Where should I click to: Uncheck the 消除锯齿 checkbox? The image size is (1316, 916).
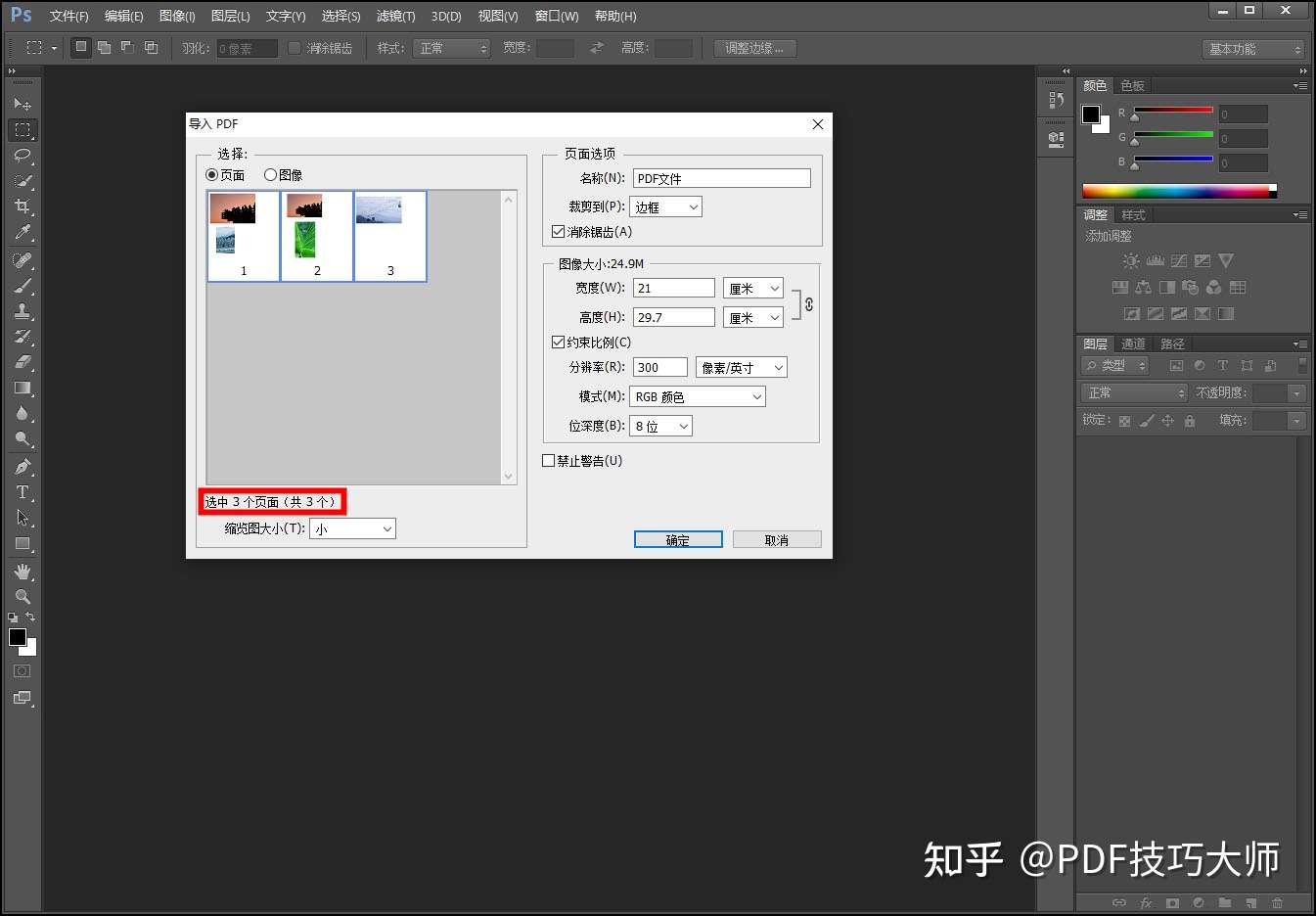(558, 232)
